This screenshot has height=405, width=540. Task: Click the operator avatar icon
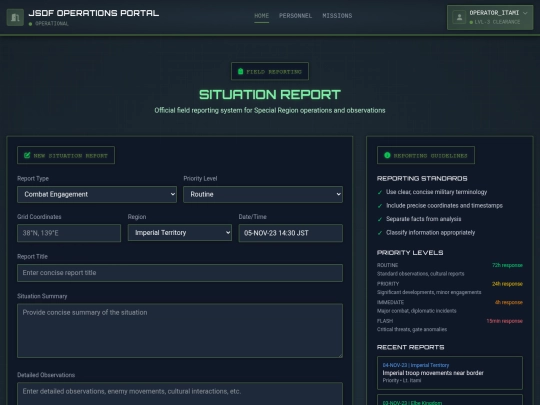coord(459,17)
